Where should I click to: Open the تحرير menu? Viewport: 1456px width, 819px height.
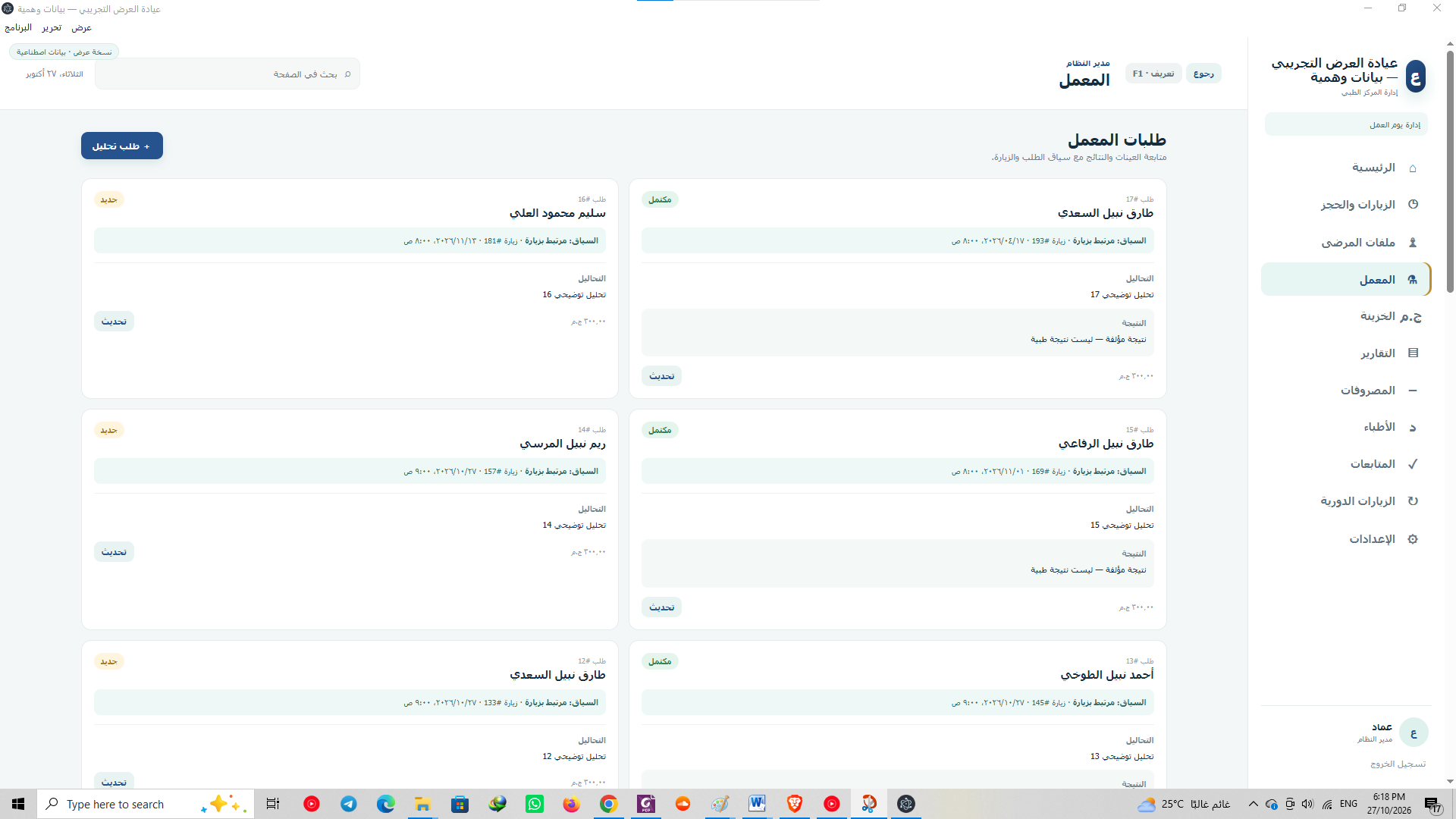[52, 27]
